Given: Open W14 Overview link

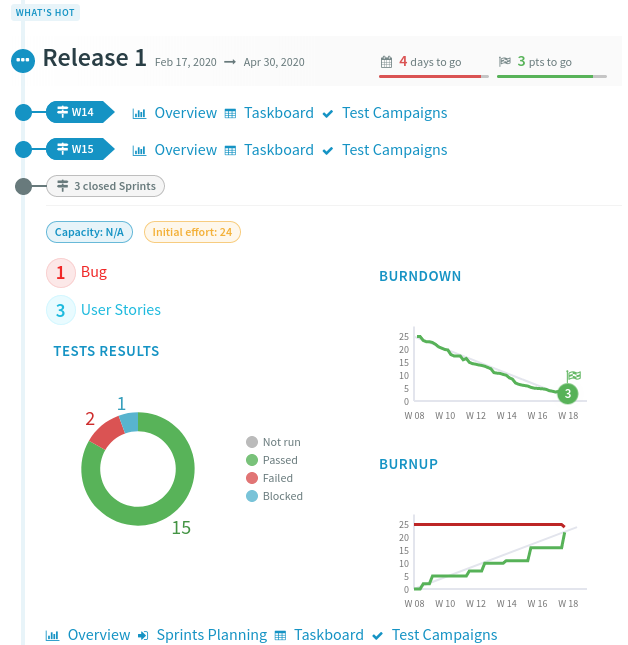Looking at the screenshot, I should point(185,113).
